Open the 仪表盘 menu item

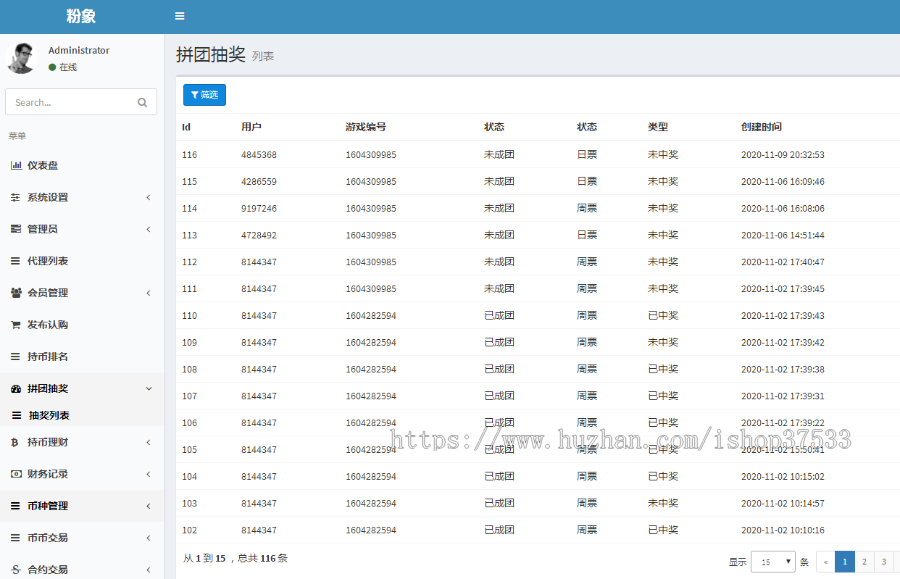pos(82,165)
